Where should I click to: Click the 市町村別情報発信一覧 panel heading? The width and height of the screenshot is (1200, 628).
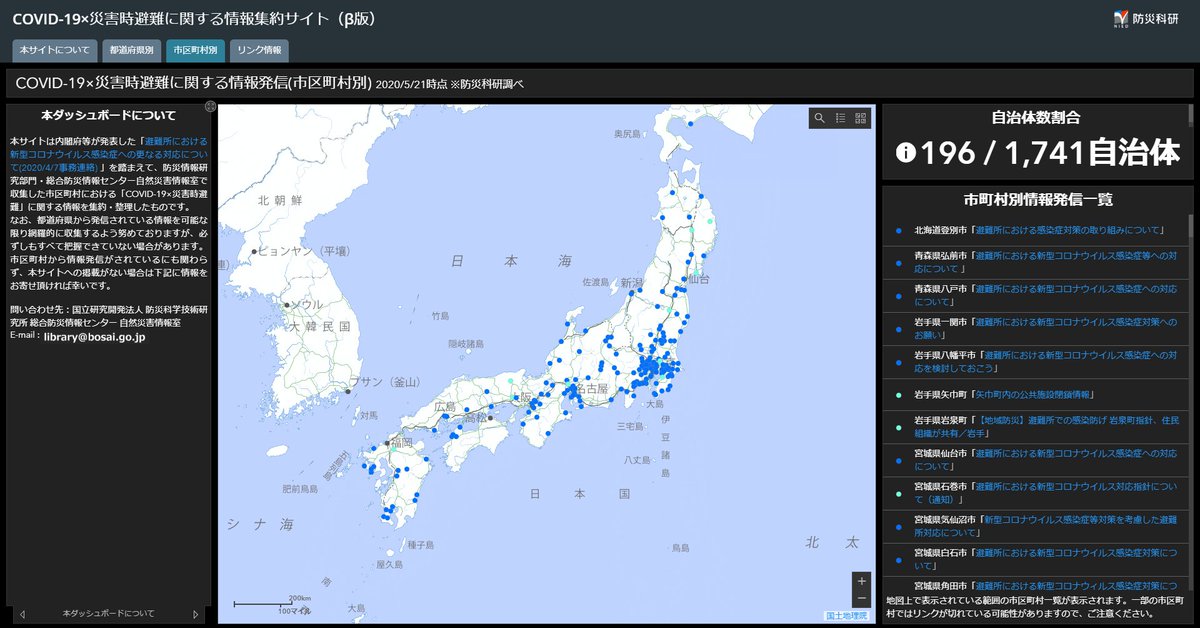point(1038,200)
